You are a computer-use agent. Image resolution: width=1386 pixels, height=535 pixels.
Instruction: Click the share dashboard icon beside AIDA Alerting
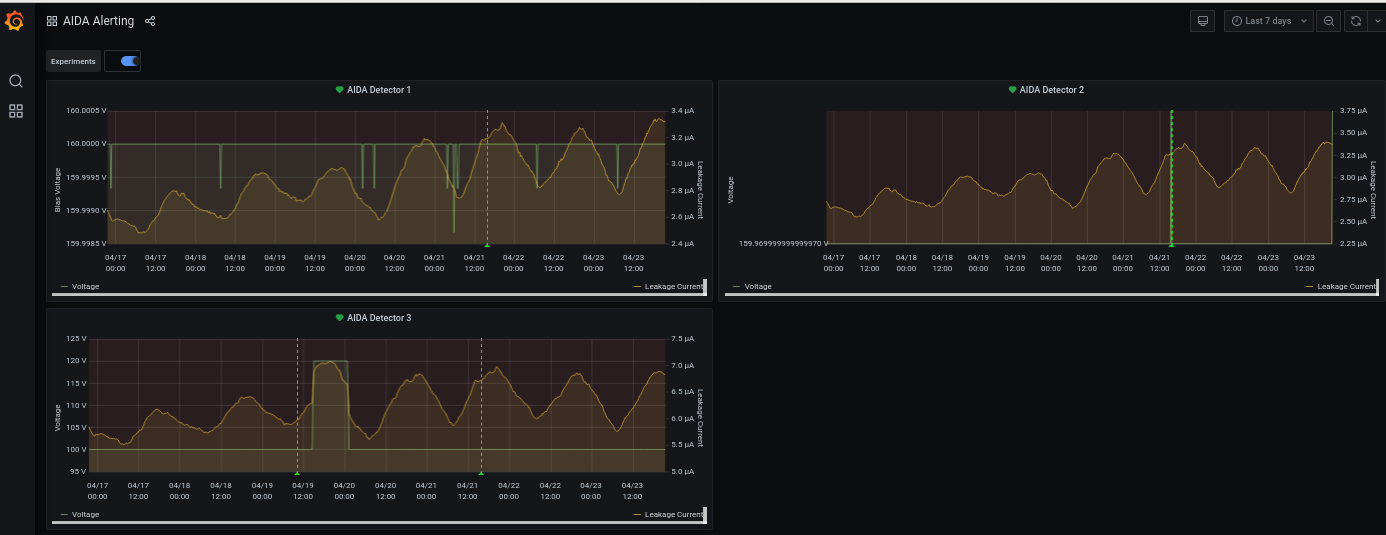tap(150, 21)
